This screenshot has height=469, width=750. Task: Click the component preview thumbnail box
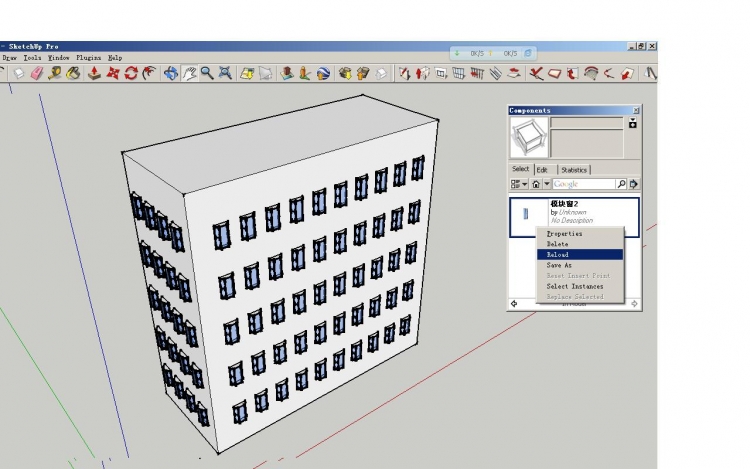pos(529,137)
